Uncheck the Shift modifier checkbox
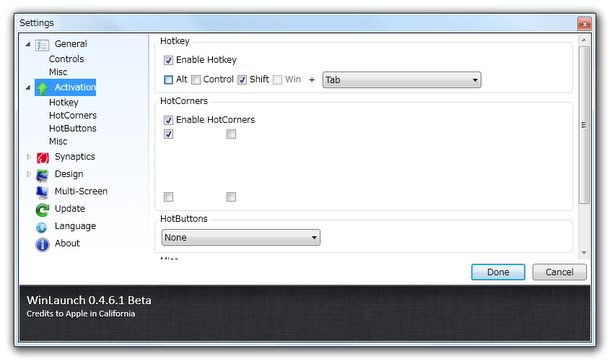Image resolution: width=612 pixels, height=362 pixels. click(x=242, y=80)
